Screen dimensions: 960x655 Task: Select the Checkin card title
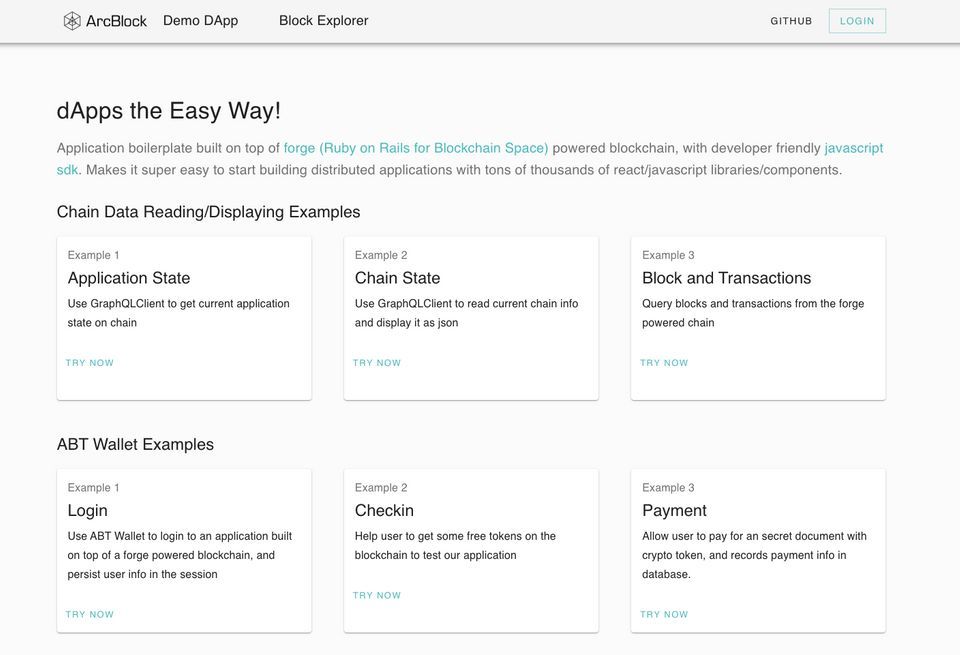click(x=384, y=511)
